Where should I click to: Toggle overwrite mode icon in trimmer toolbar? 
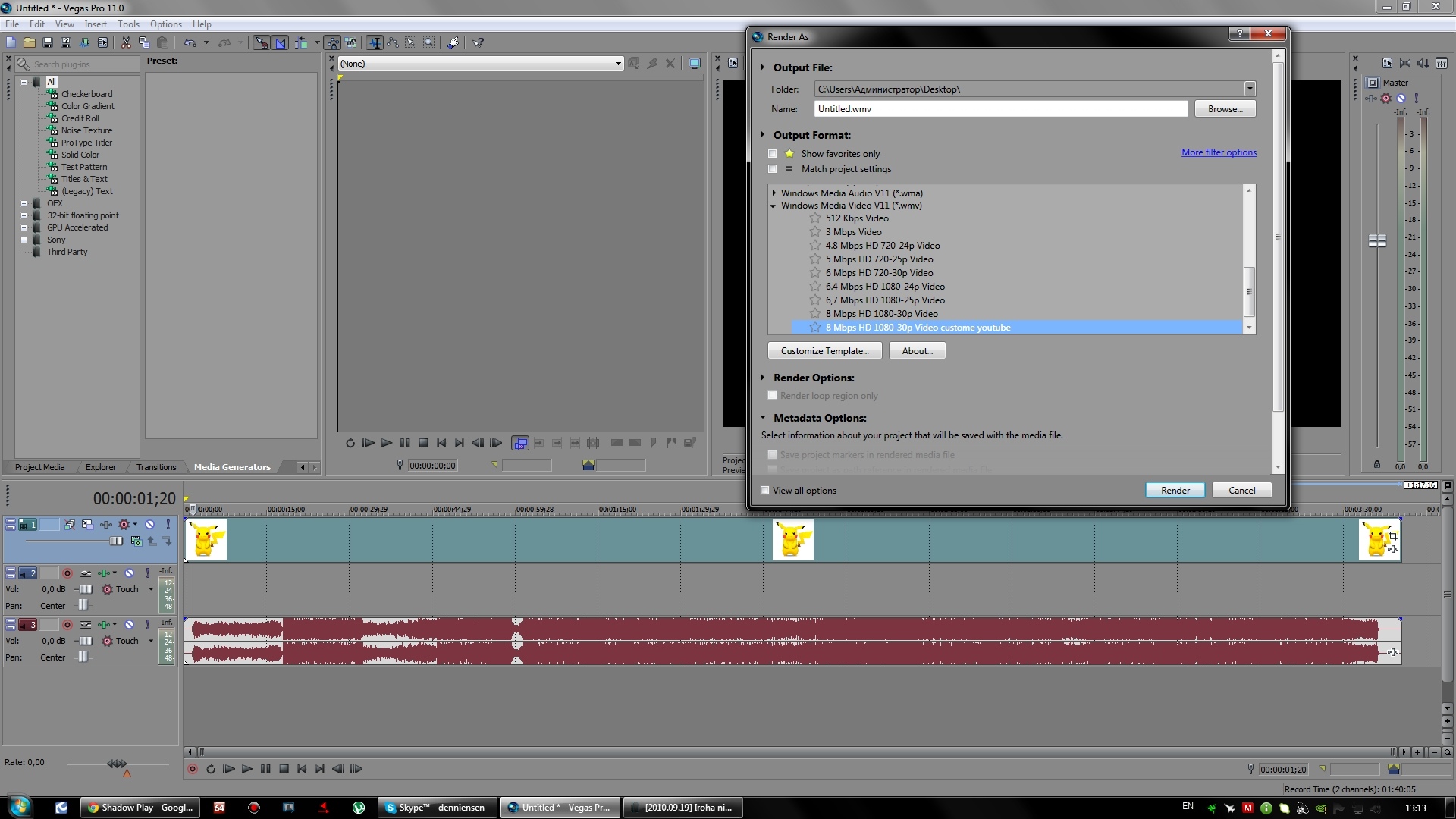point(520,443)
